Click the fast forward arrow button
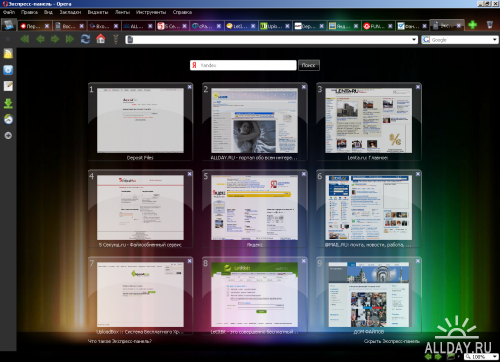 (x=69, y=39)
